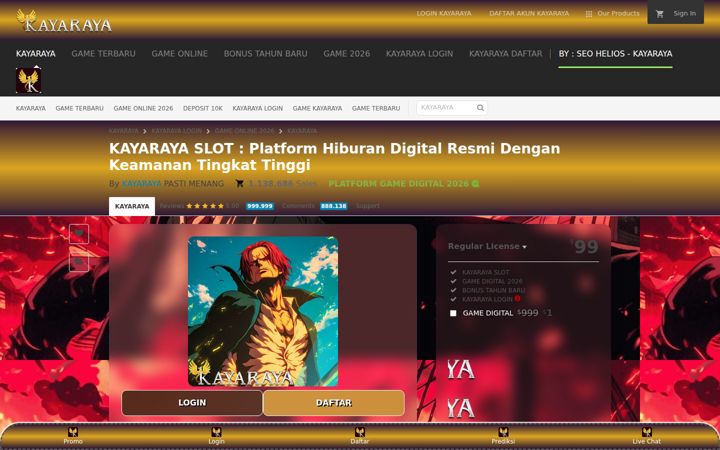Click the green check badge after PLATFORM GAME DIGITAL 2026
The width and height of the screenshot is (720, 450).
(x=475, y=184)
